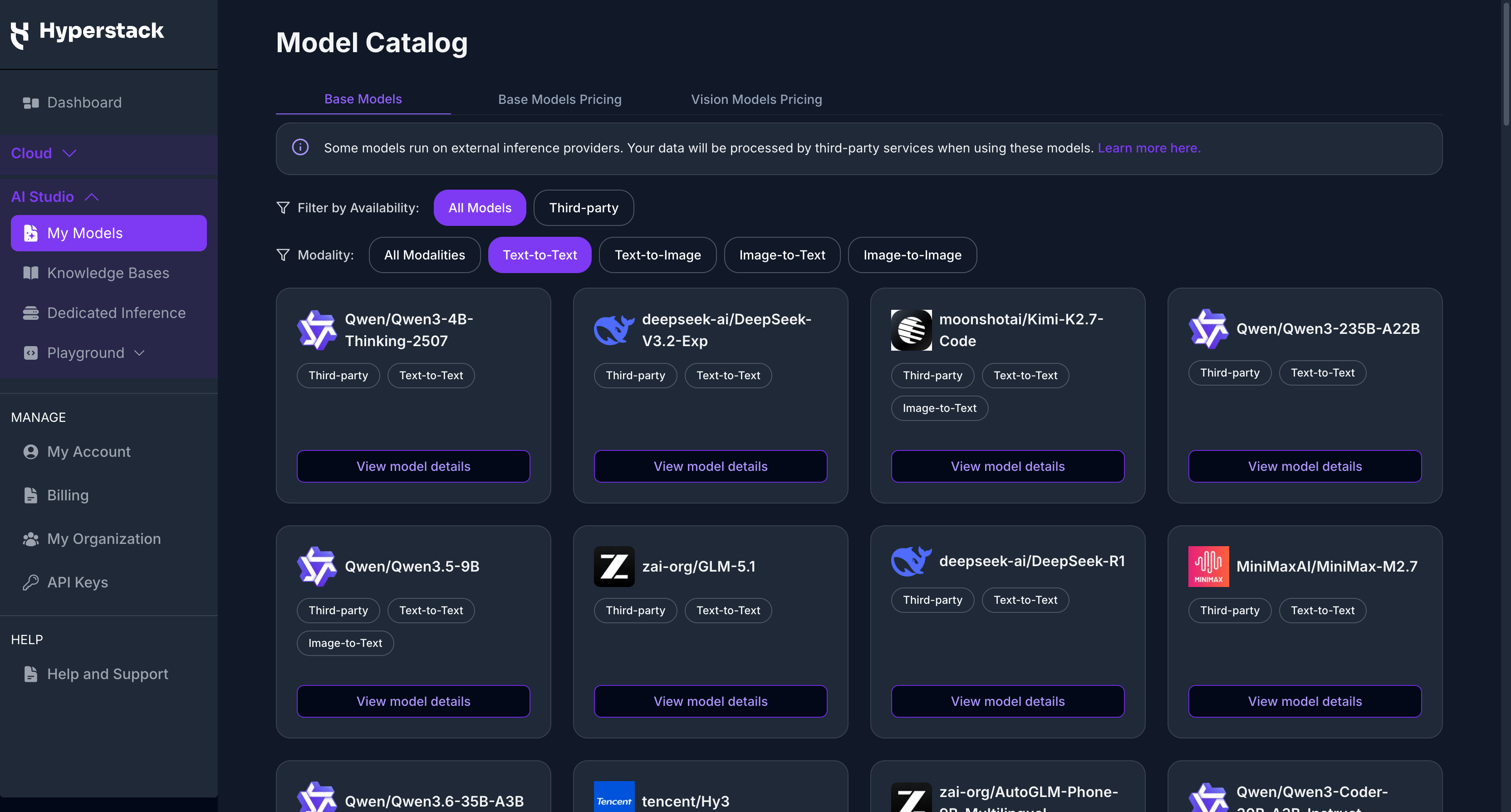Click the Playground code icon
Screen dimensions: 1511x812
(30, 352)
